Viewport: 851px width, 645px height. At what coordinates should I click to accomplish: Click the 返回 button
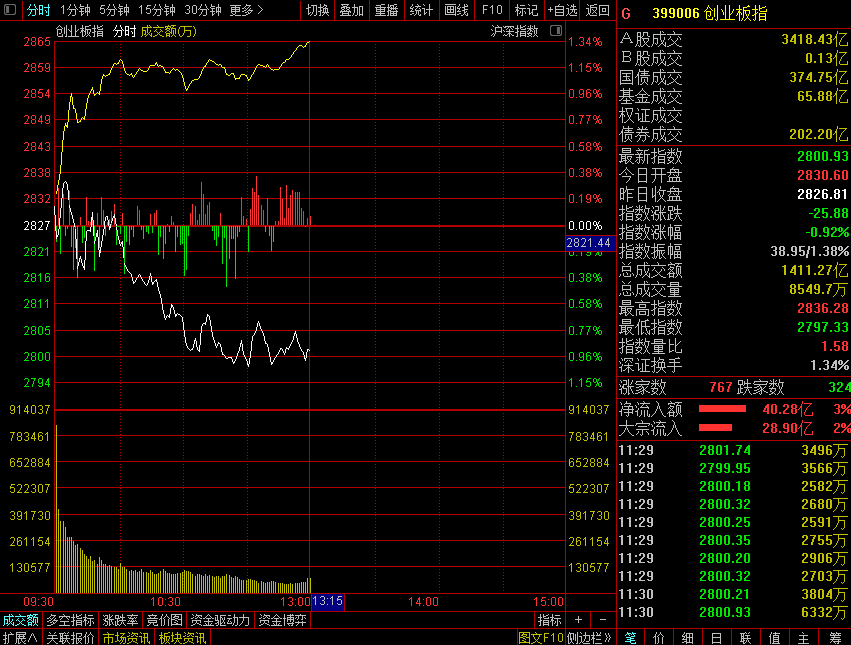pos(598,10)
